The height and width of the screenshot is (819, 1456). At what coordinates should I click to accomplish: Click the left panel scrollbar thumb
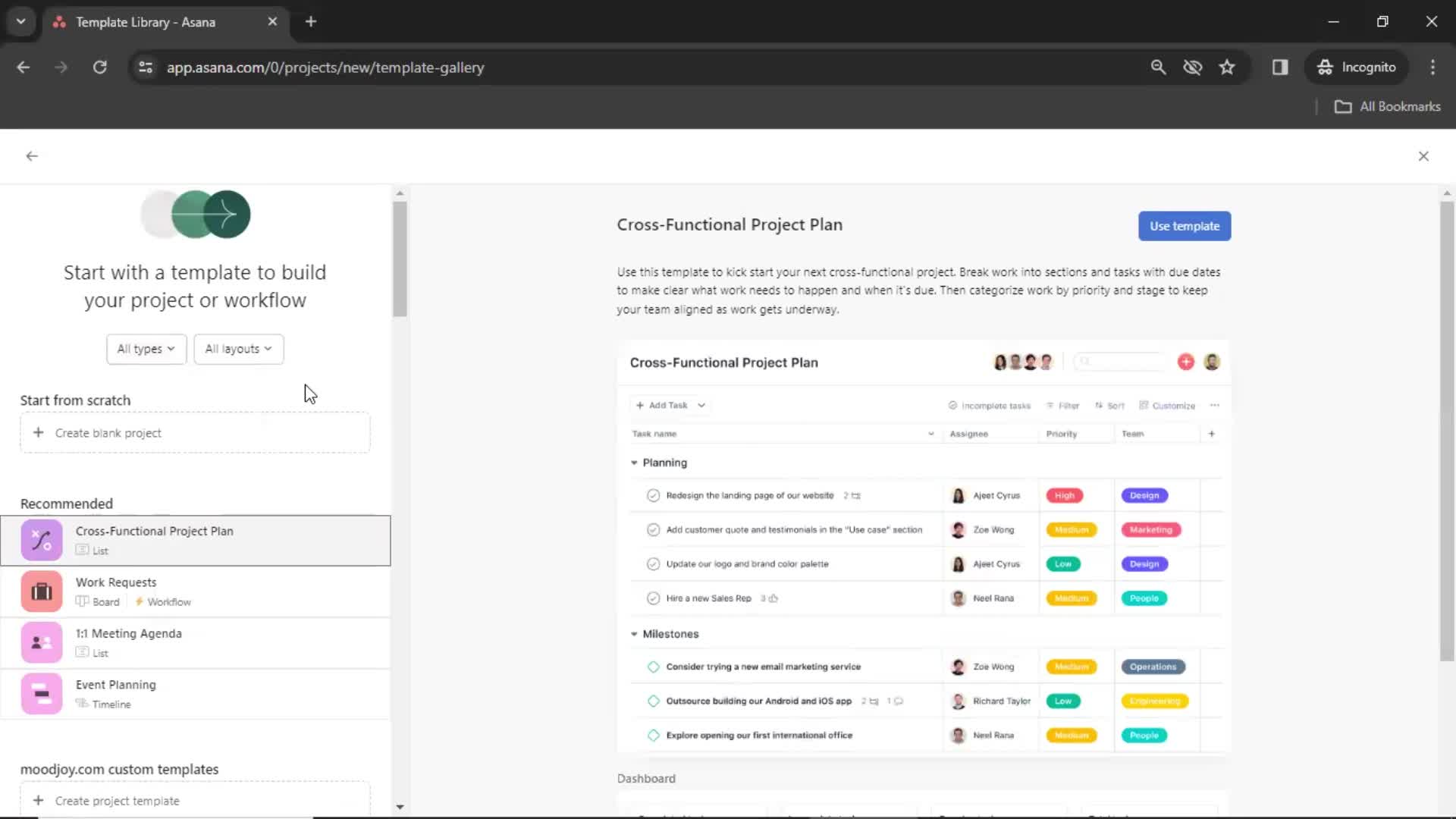(x=400, y=259)
